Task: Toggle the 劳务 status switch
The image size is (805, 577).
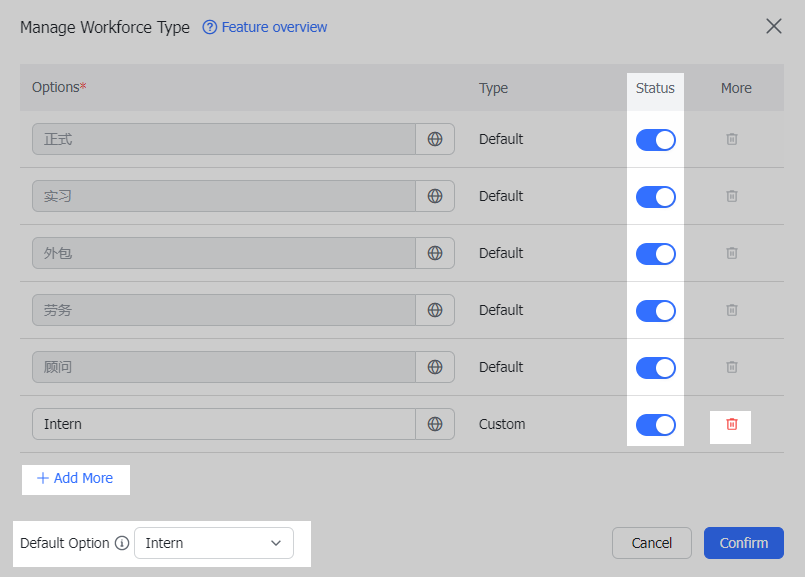Action: (x=655, y=311)
